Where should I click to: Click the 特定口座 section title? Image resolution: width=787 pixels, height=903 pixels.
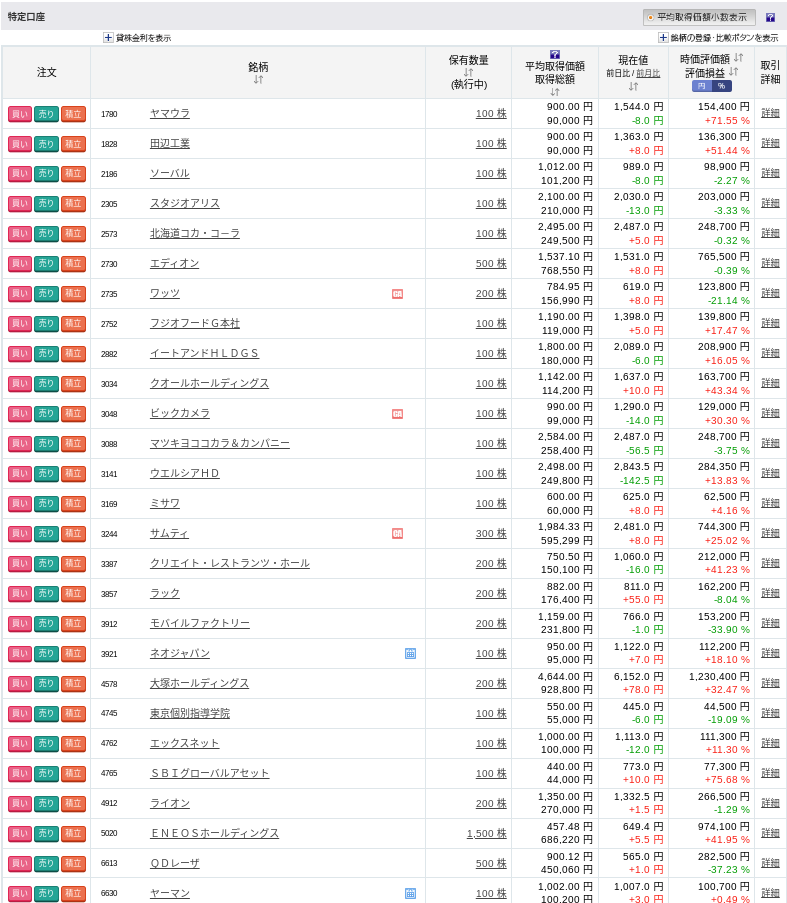pyautogui.click(x=26, y=17)
